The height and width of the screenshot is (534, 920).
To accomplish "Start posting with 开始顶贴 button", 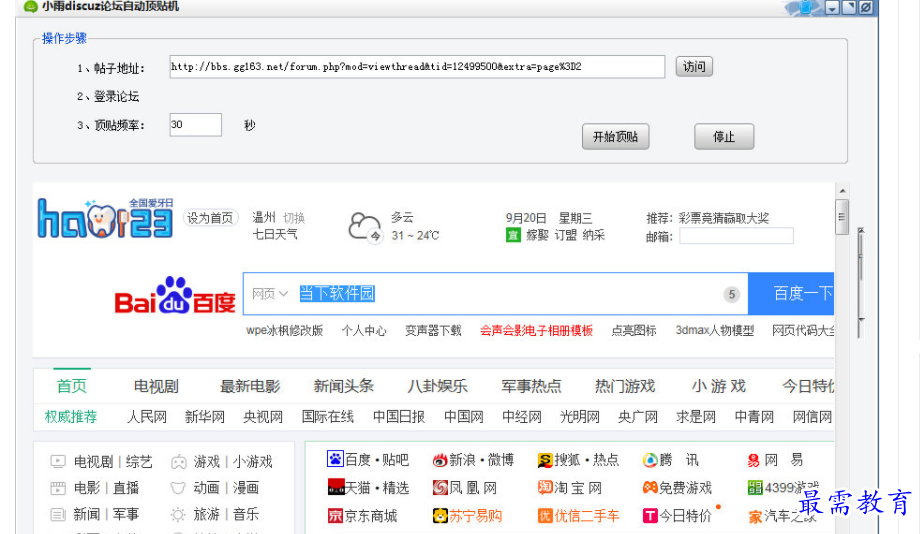I will tap(615, 137).
